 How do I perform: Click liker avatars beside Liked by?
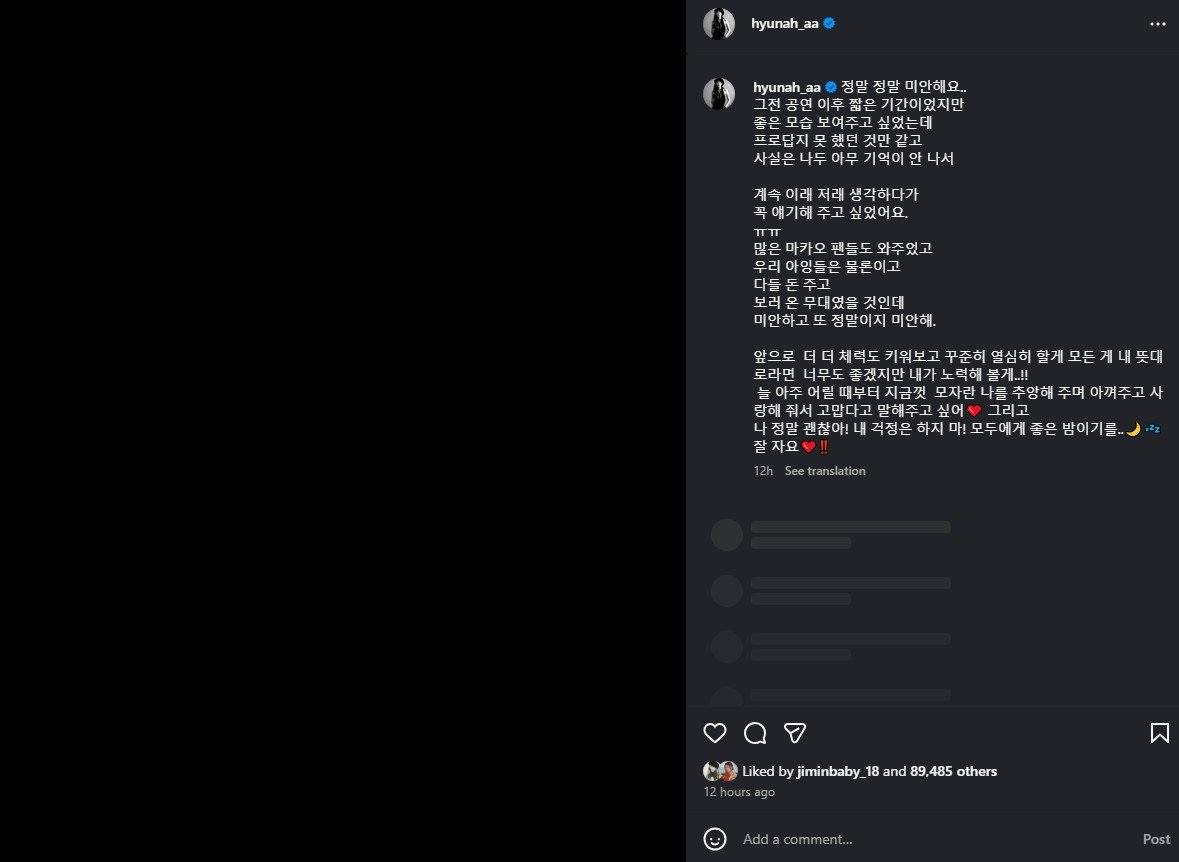[720, 771]
